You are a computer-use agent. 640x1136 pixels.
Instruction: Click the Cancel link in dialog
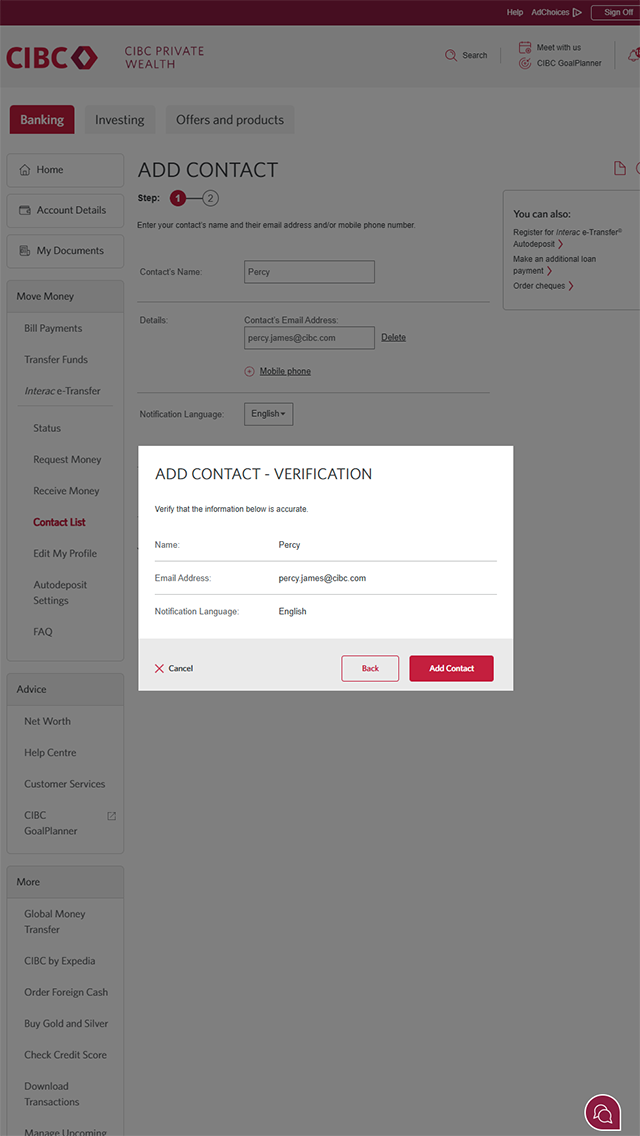click(x=180, y=669)
